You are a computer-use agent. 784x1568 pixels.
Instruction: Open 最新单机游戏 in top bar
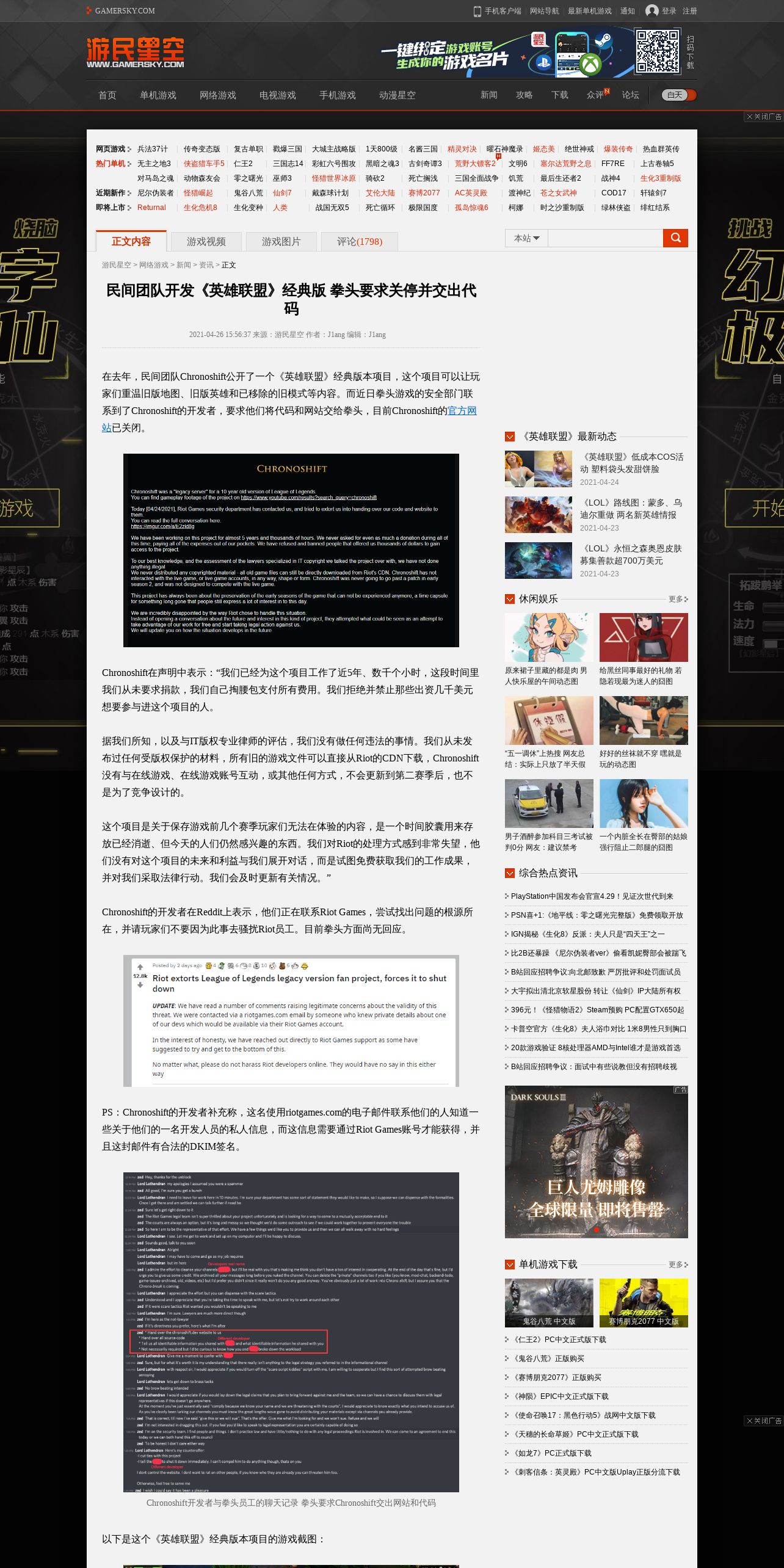590,11
